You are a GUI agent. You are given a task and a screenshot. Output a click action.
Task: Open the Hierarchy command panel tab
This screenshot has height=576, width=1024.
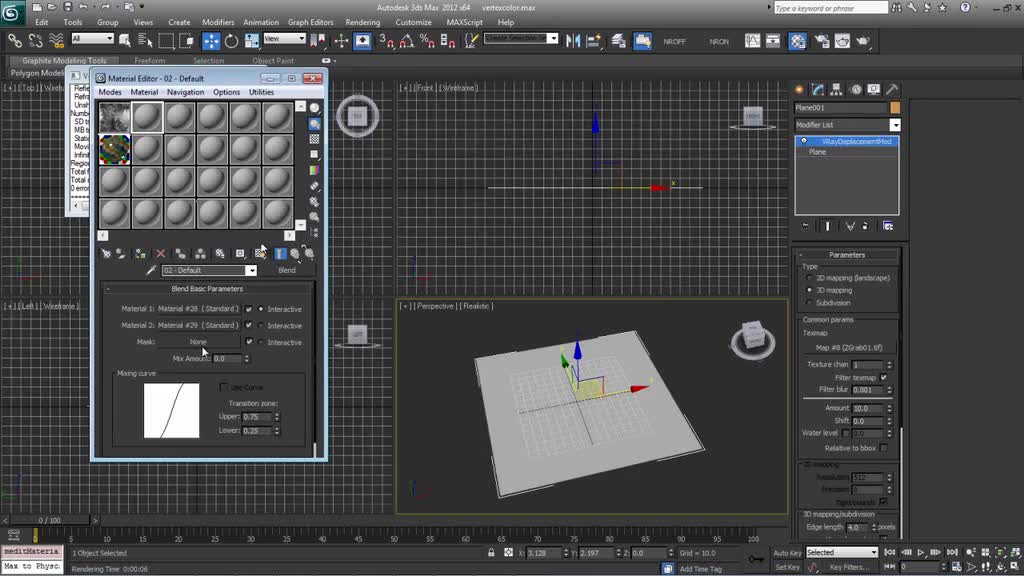(836, 89)
